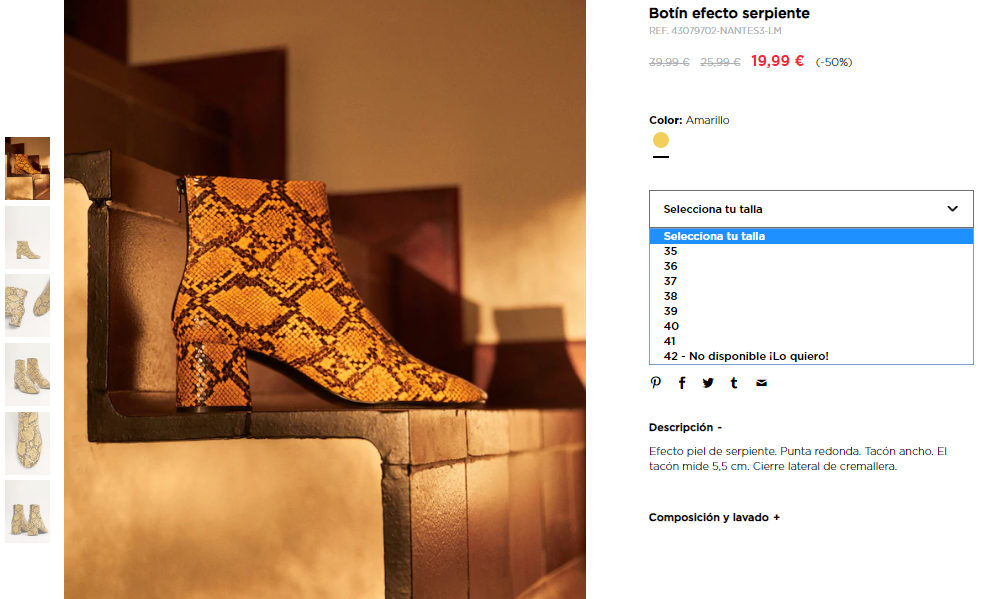Expand Composición y lavado section
The width and height of the screenshot is (989, 599).
pos(714,517)
